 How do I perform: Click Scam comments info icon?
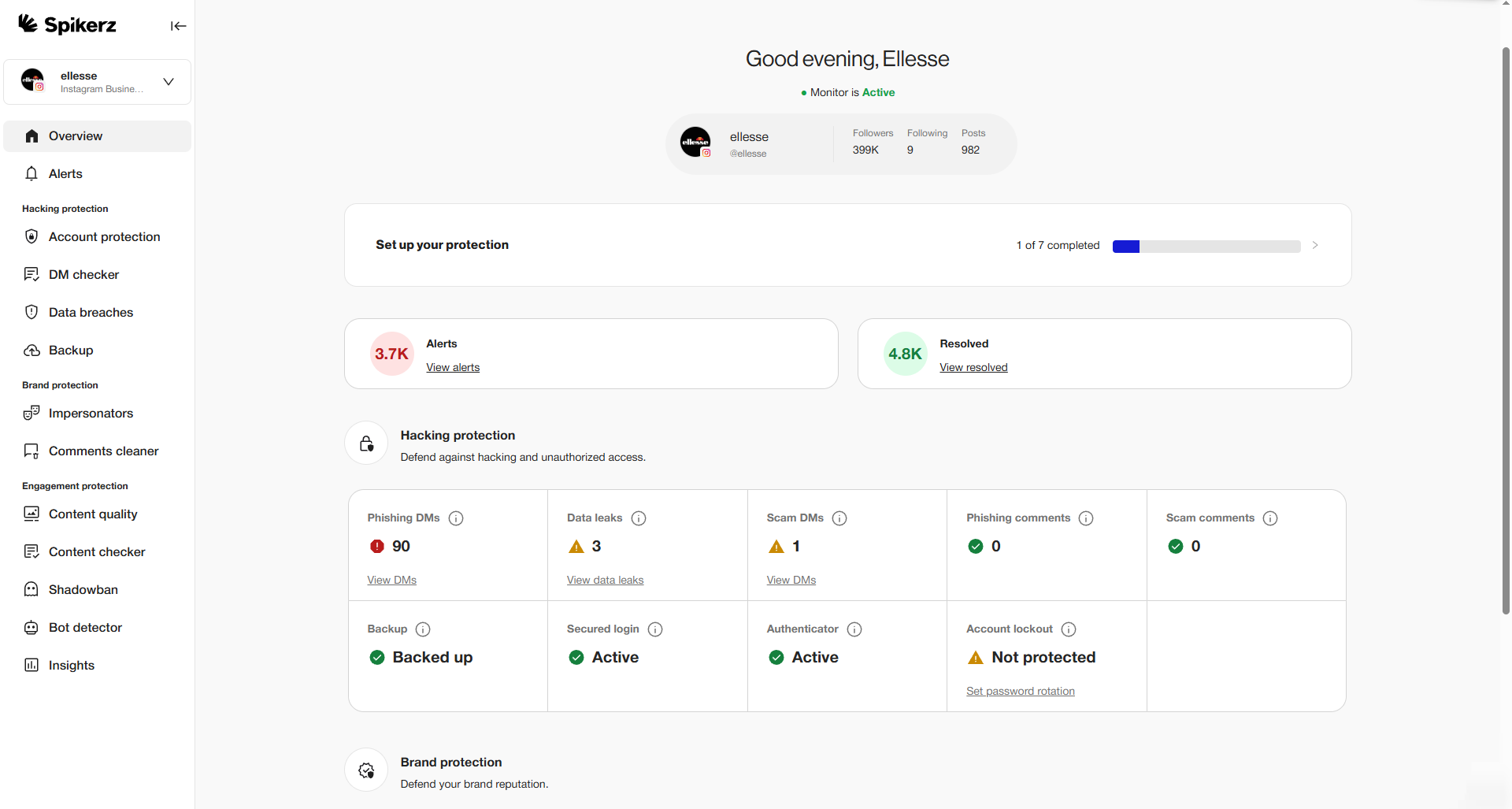[x=1270, y=518]
